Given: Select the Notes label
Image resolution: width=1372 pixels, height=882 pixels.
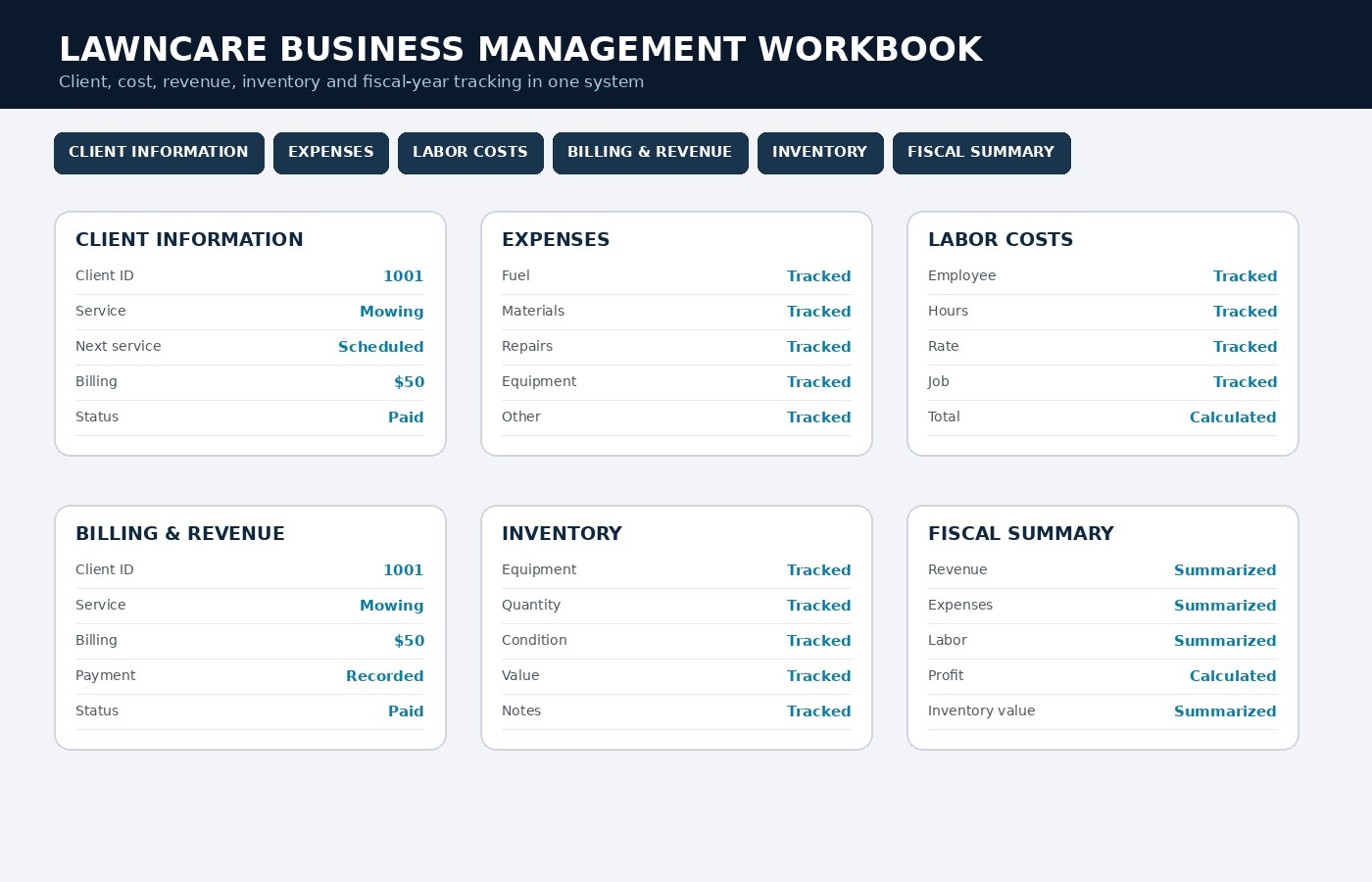Looking at the screenshot, I should [521, 710].
